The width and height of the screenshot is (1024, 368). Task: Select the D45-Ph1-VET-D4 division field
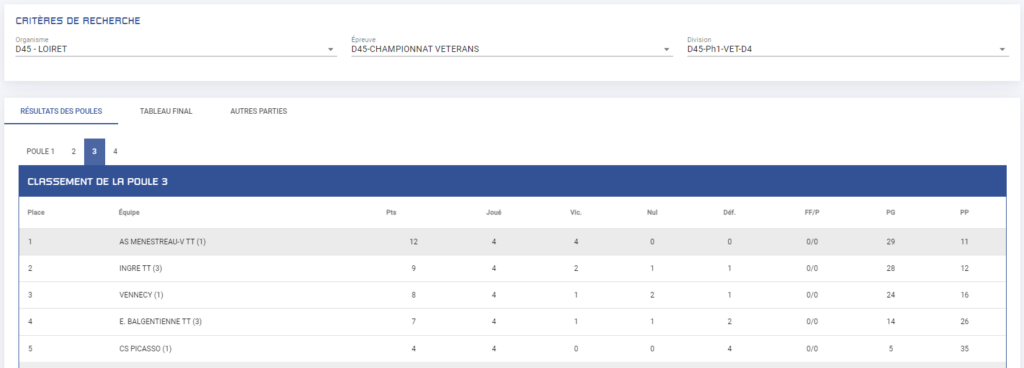click(x=848, y=49)
